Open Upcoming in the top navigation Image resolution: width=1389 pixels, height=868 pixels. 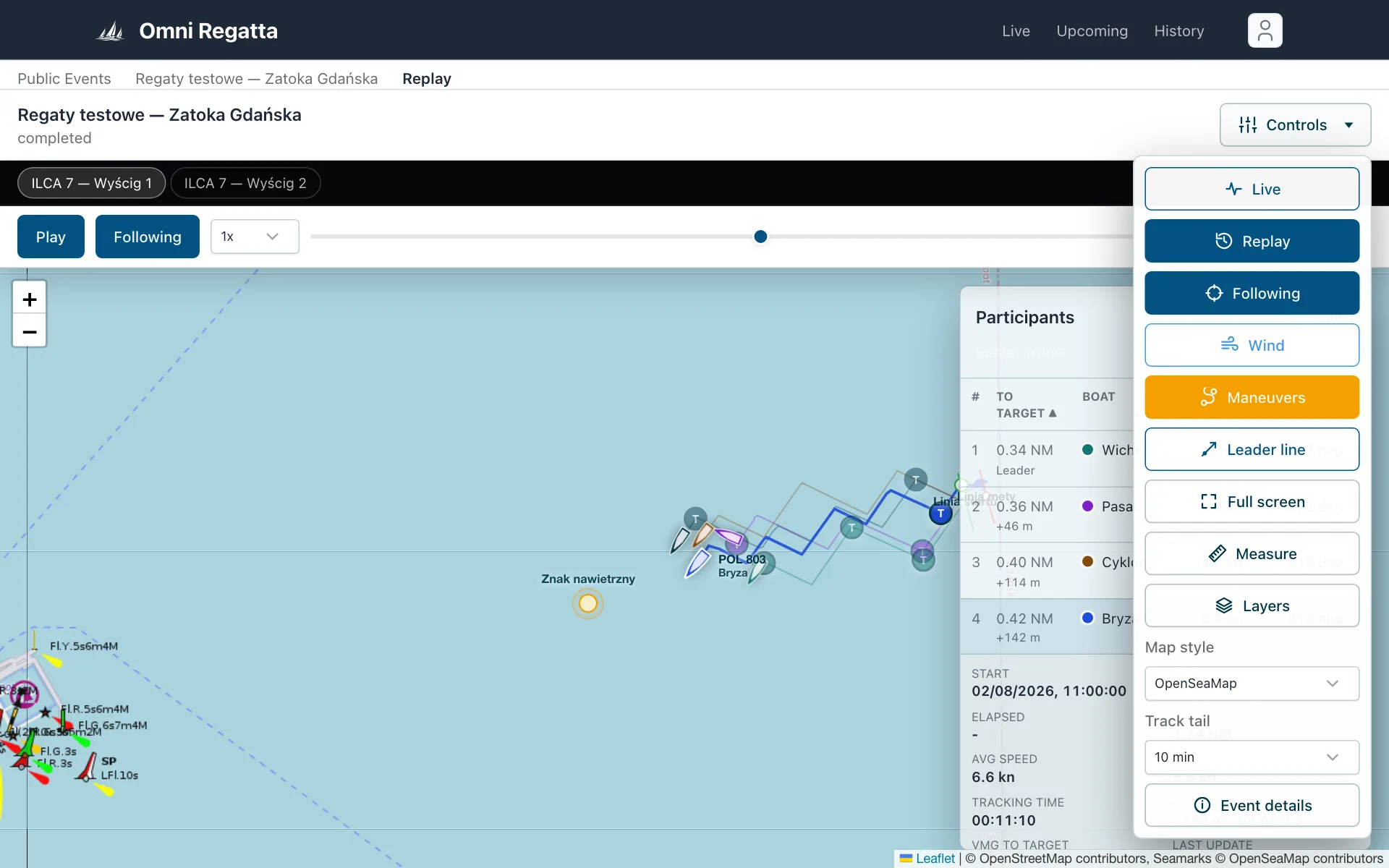click(x=1092, y=31)
